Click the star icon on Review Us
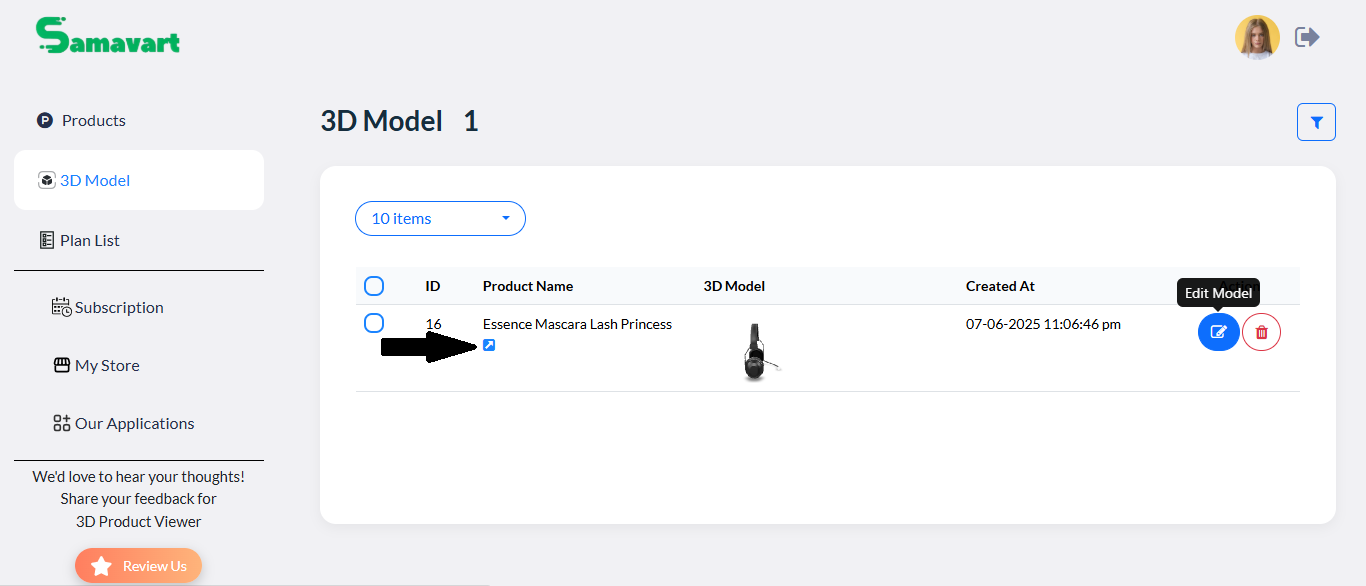Viewport: 1366px width, 586px height. click(x=101, y=566)
